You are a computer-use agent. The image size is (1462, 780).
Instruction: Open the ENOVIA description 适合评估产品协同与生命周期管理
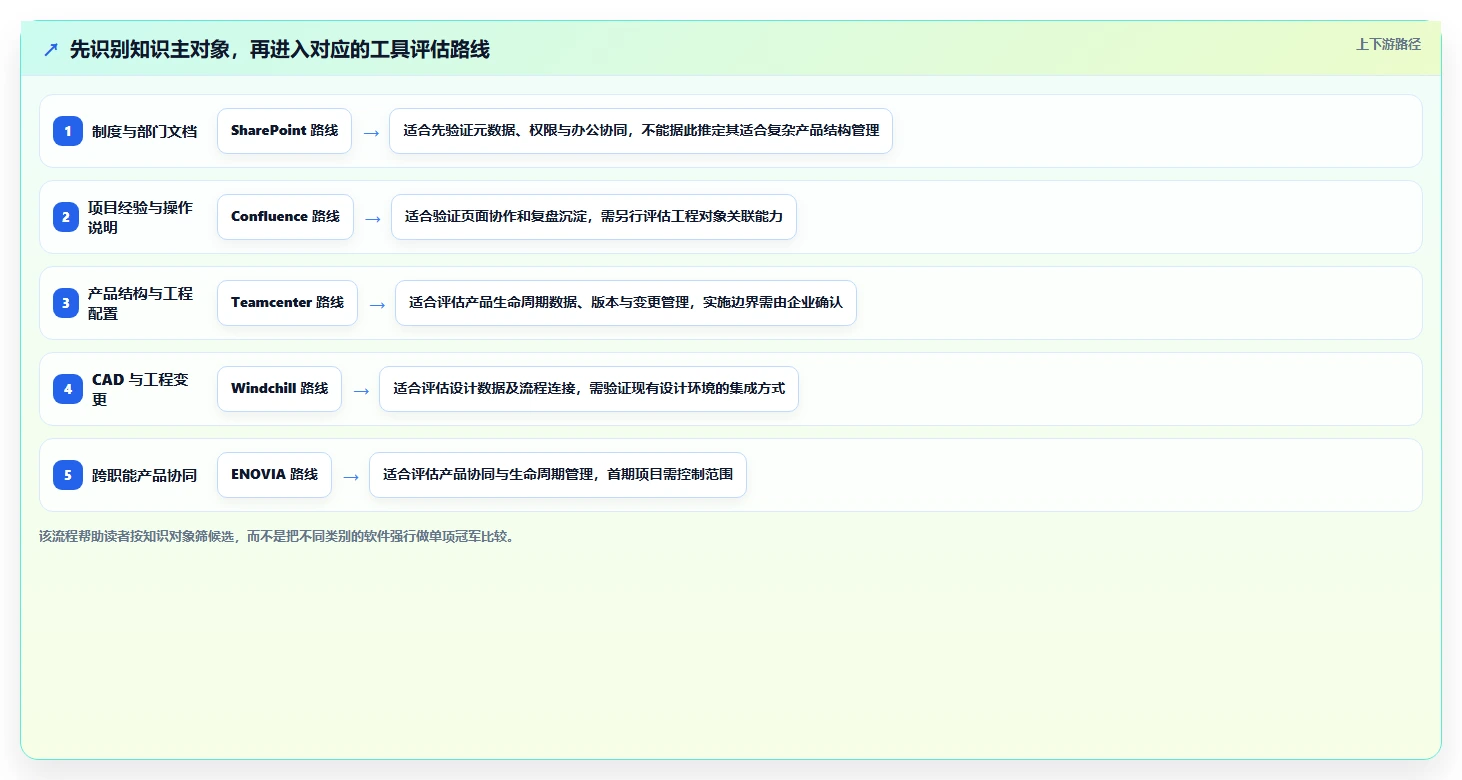tap(558, 475)
